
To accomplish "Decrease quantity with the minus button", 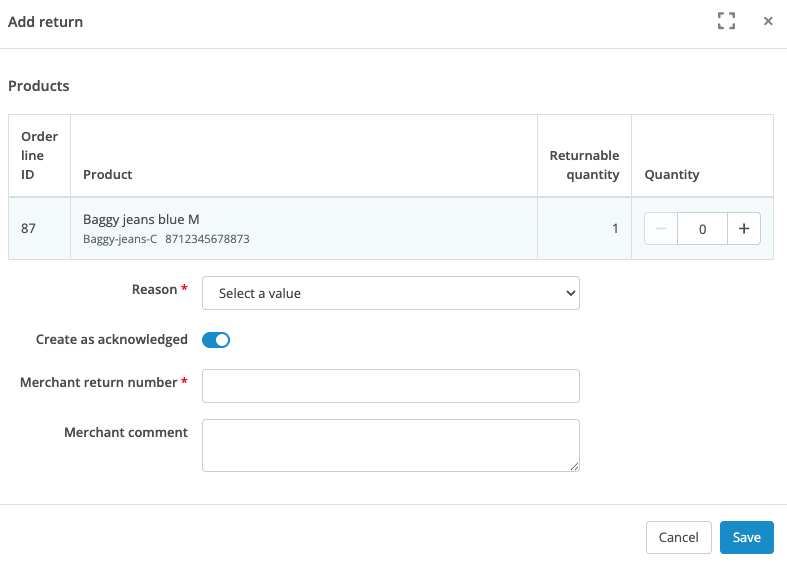I will [661, 229].
